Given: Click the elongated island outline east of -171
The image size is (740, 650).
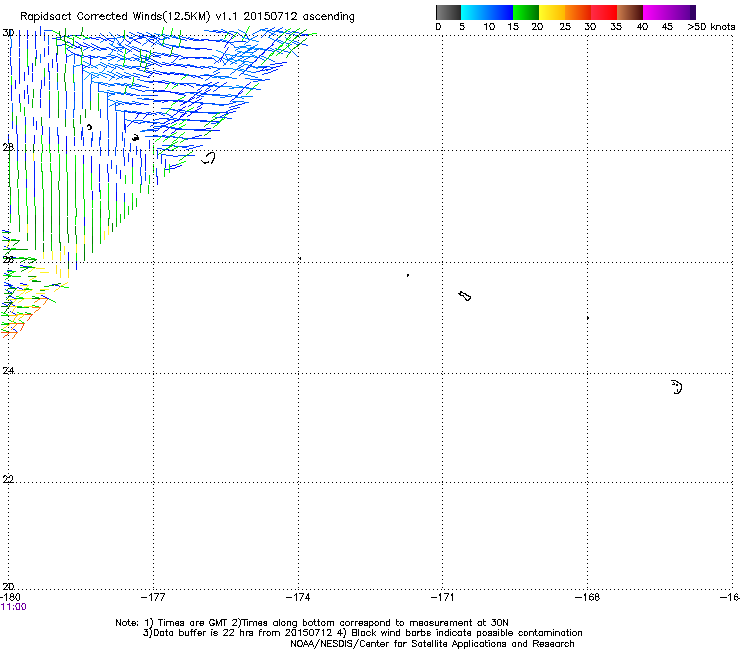Looking at the screenshot, I should 465,296.
